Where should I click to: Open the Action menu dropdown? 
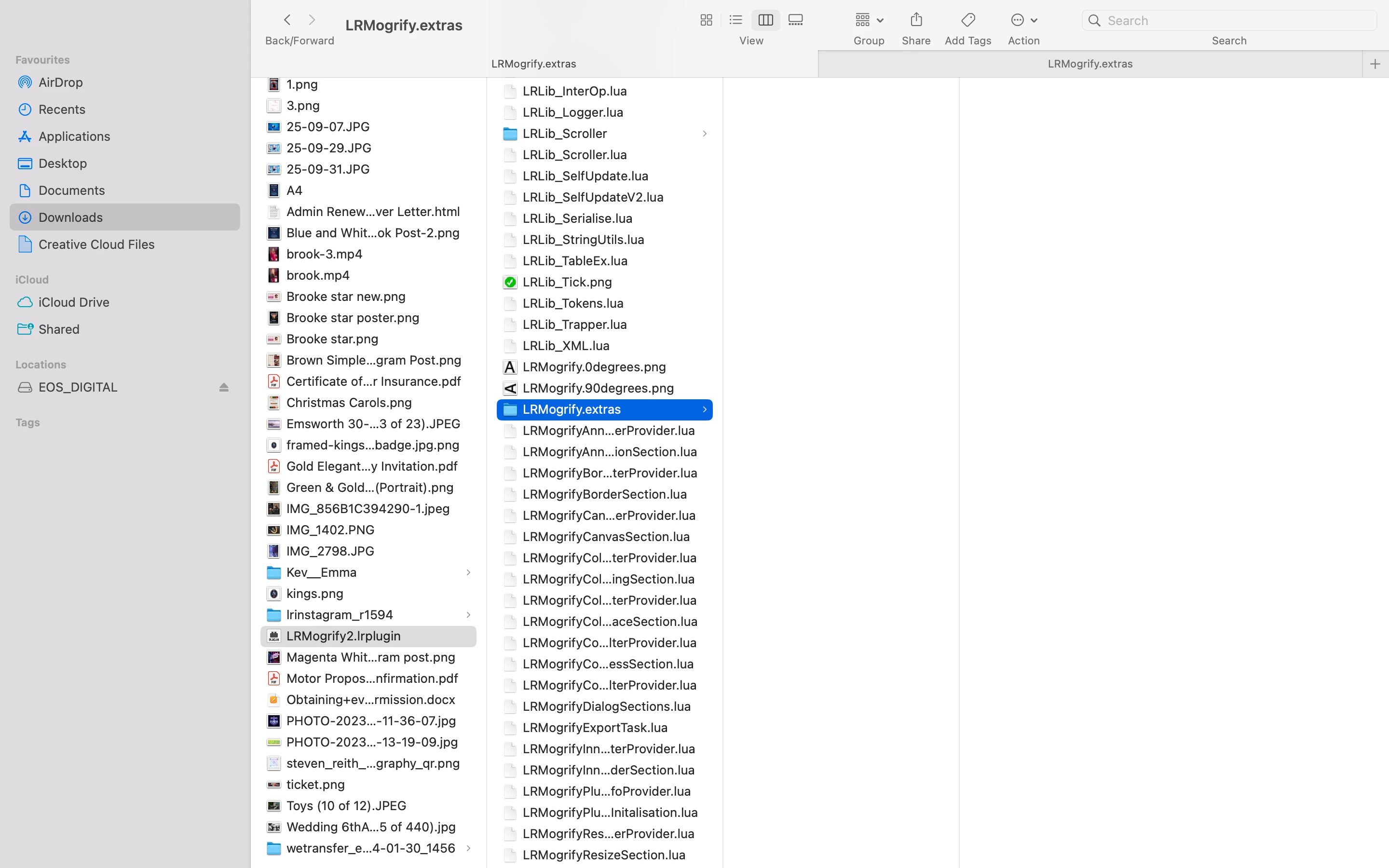1023,20
